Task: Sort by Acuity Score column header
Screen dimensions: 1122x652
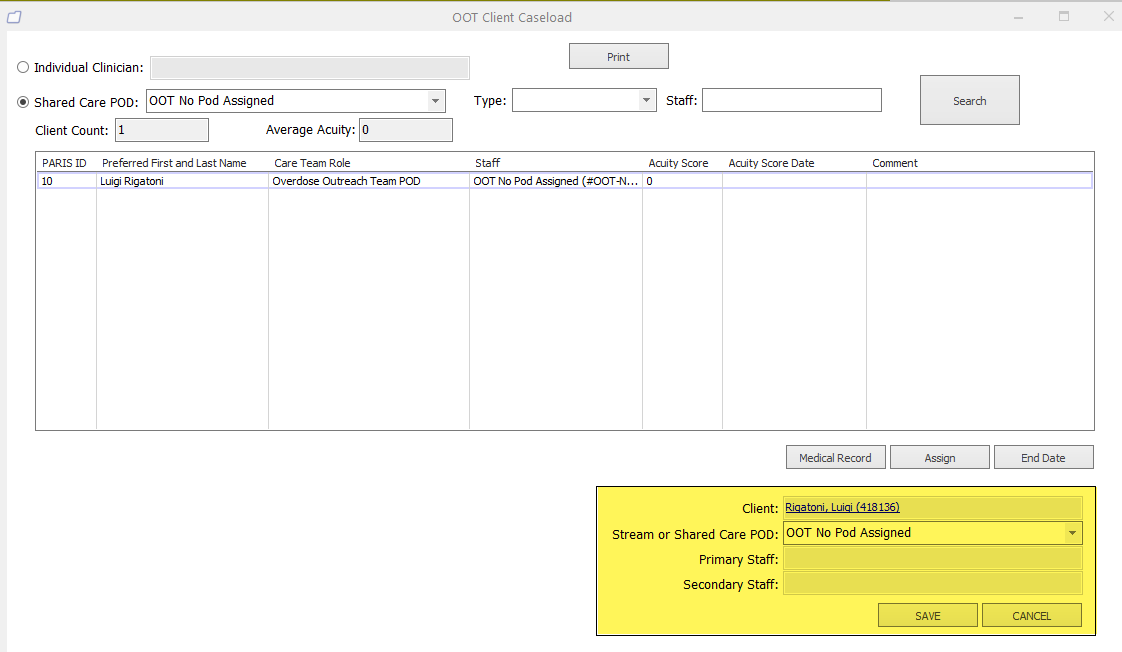Action: point(678,163)
